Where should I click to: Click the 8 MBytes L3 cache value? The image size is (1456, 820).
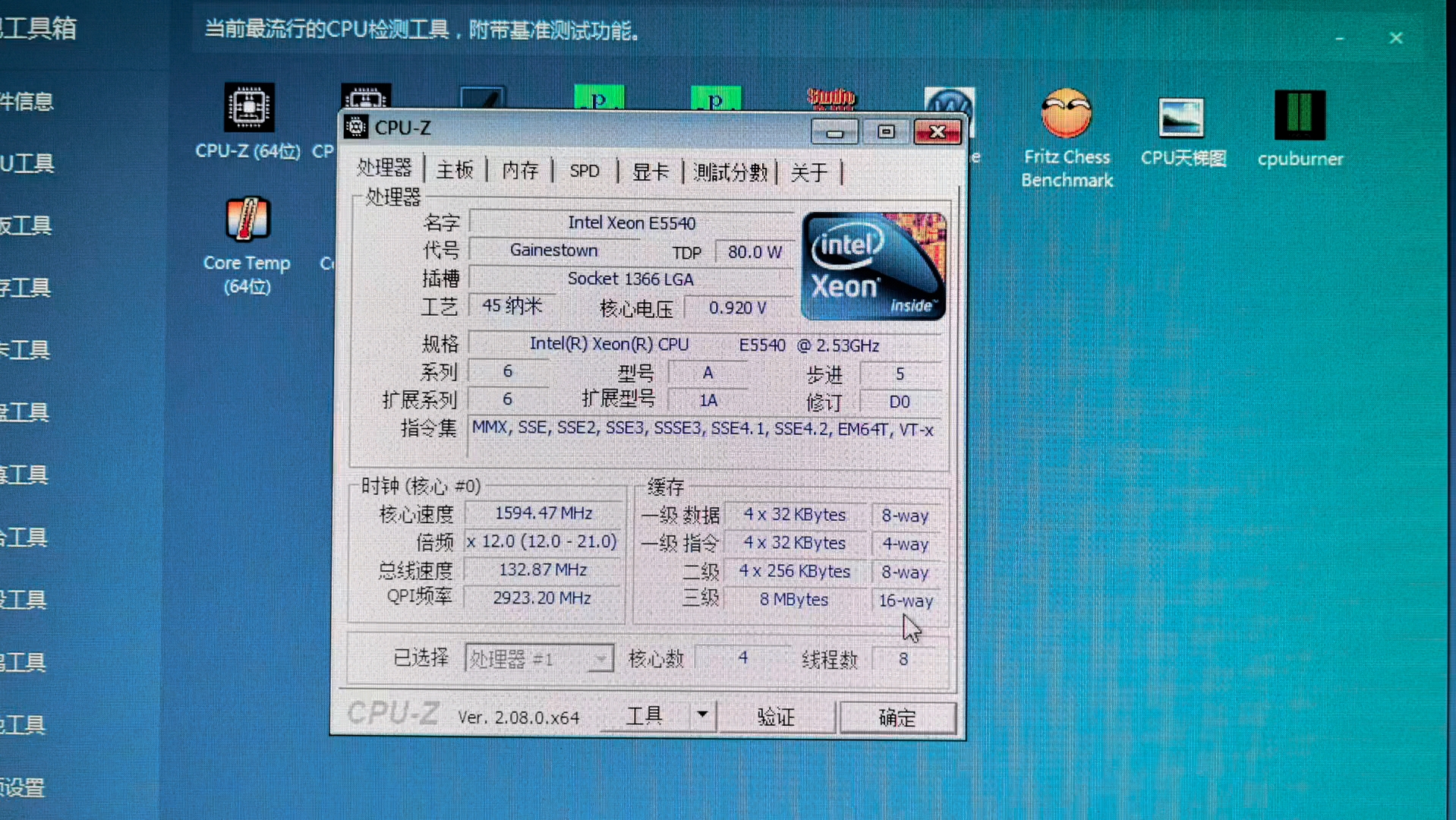(794, 600)
